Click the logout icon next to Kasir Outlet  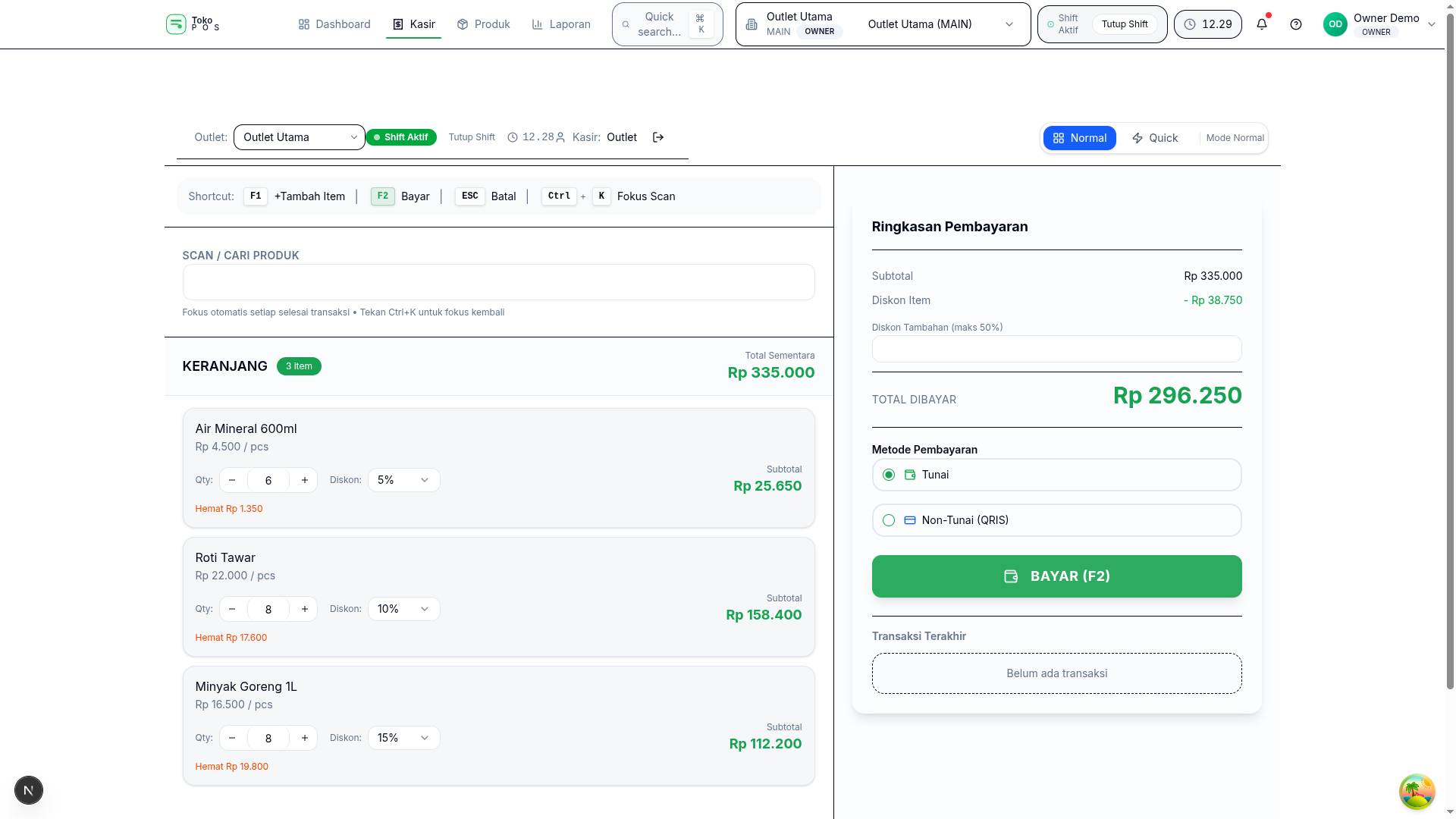pyautogui.click(x=658, y=137)
